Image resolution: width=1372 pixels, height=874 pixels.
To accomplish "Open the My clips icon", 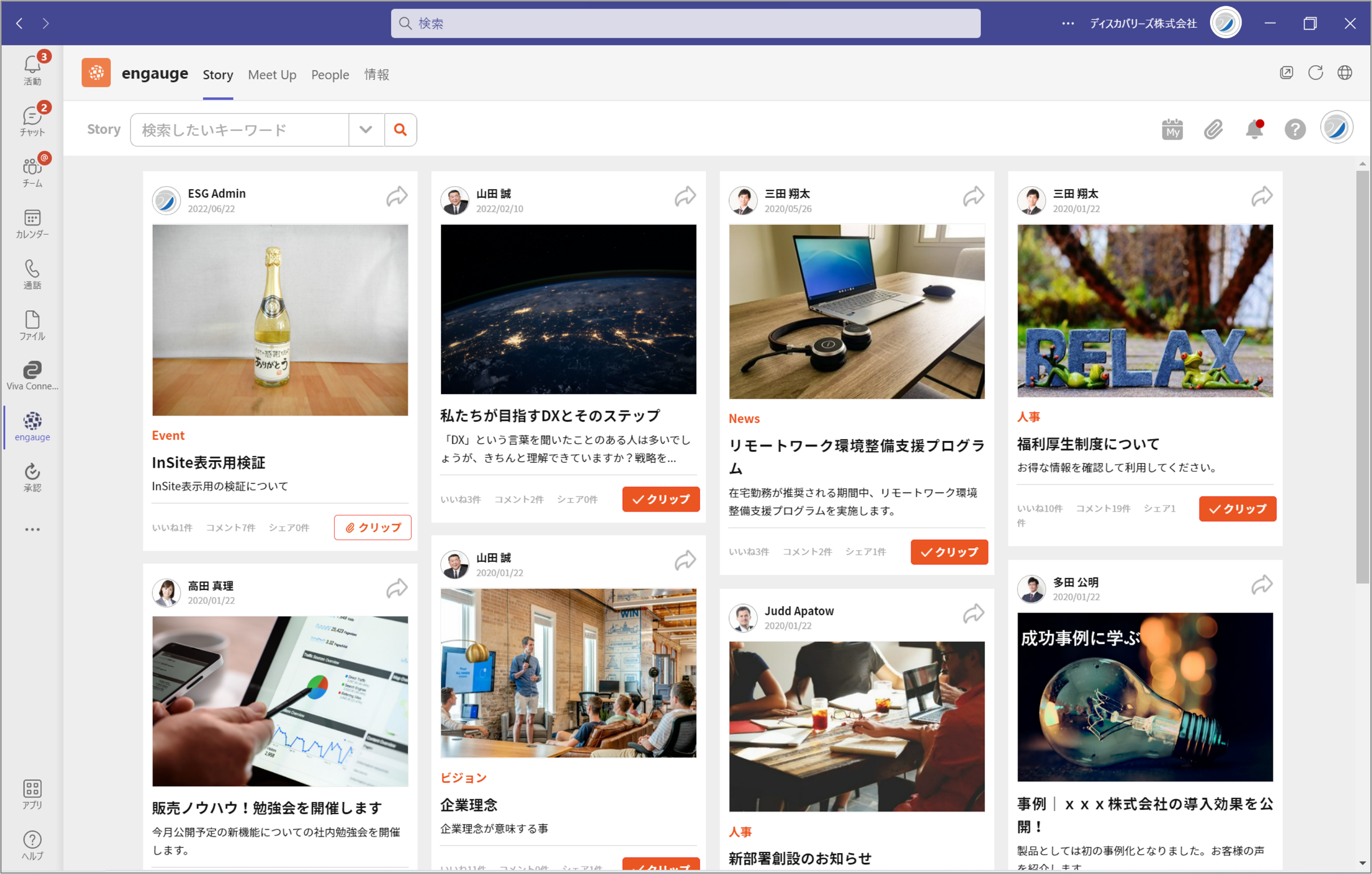I will [x=1172, y=129].
